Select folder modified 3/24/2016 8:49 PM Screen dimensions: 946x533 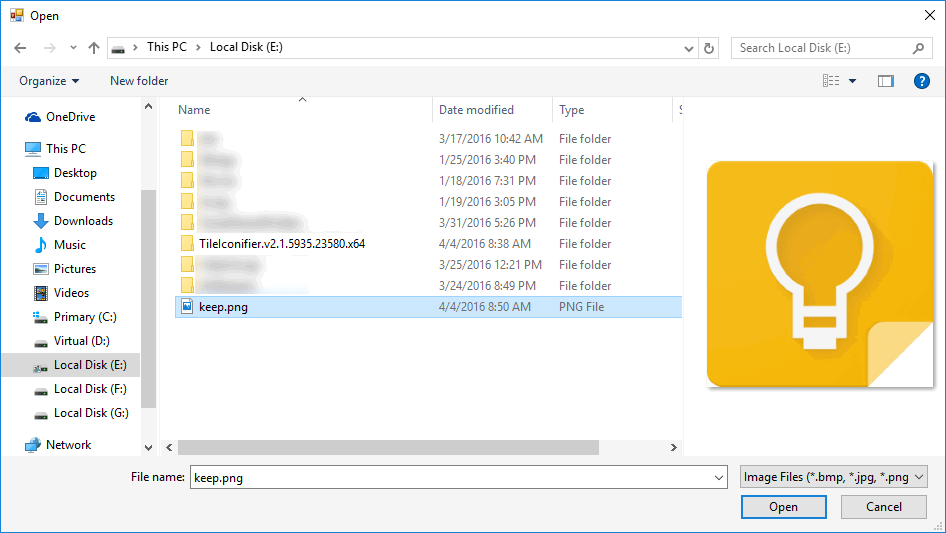click(428, 286)
